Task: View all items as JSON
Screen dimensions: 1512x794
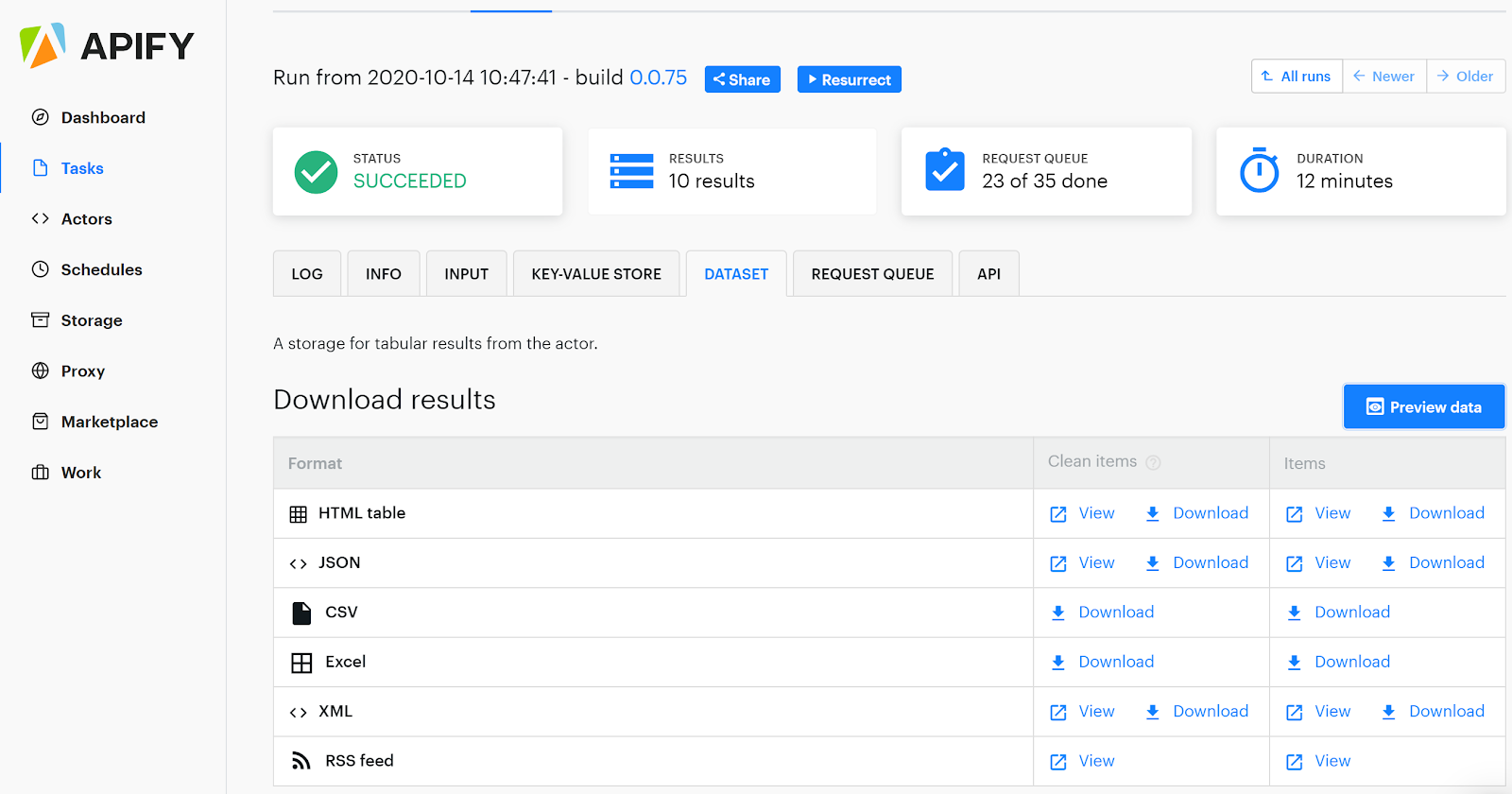Action: pos(1318,562)
